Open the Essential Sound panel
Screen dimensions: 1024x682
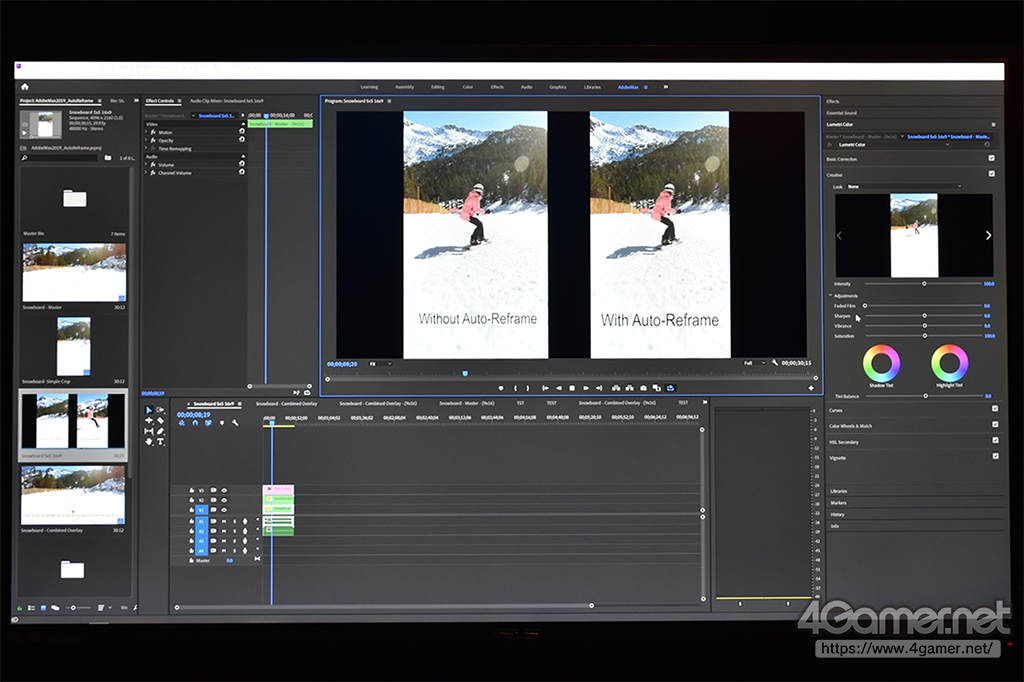click(x=841, y=113)
